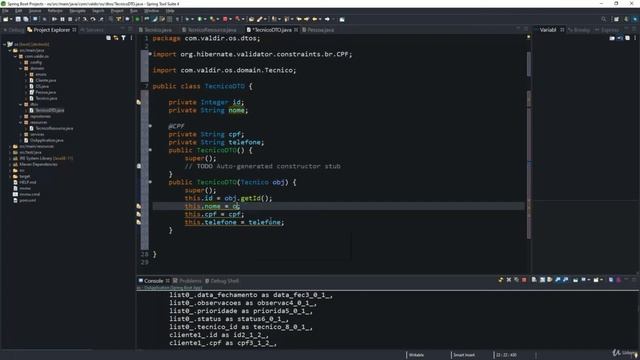Viewport: 640px width, 360px height.
Task: Open the Help menu
Action: point(170,11)
